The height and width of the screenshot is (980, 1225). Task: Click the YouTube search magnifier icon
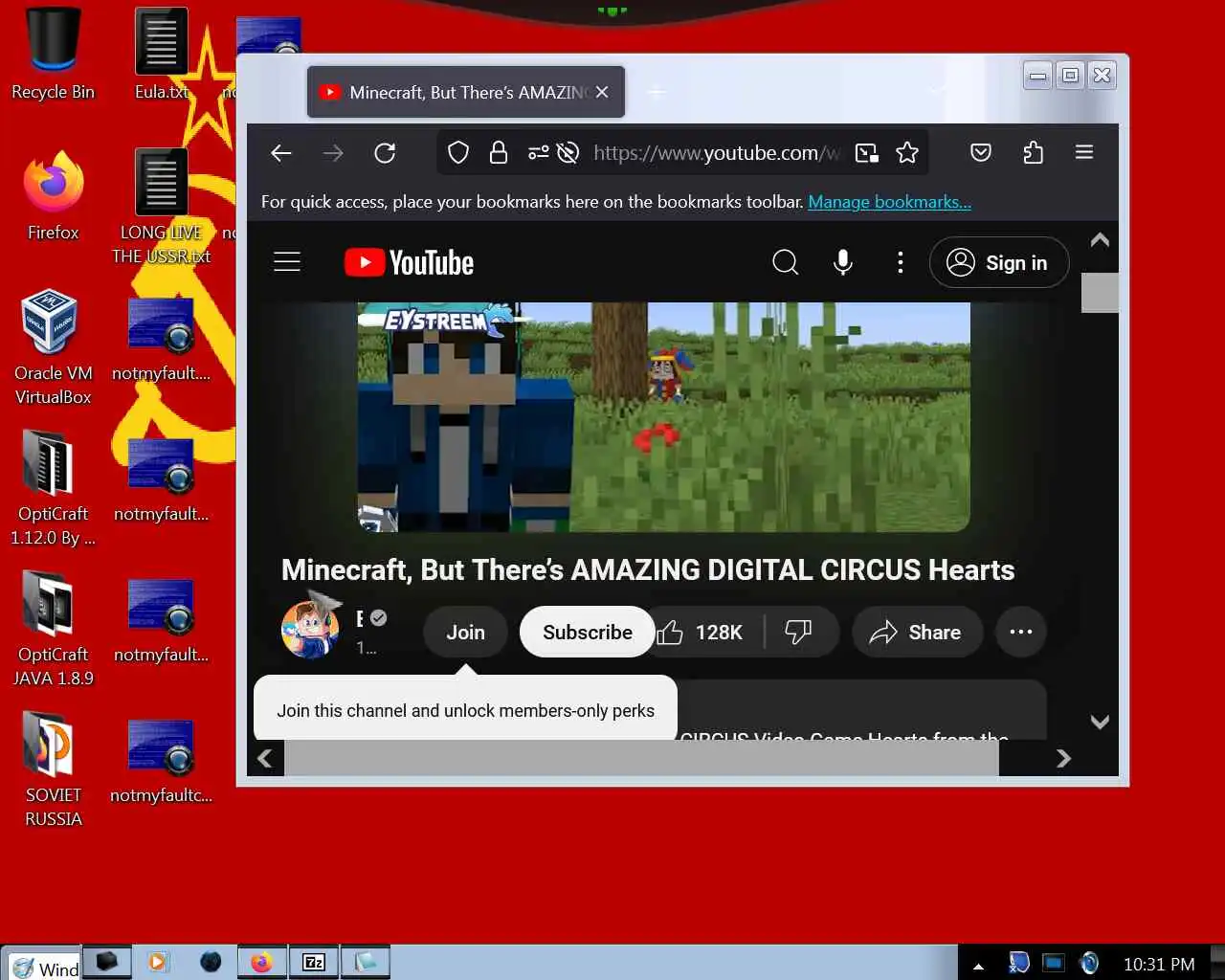pyautogui.click(x=785, y=262)
